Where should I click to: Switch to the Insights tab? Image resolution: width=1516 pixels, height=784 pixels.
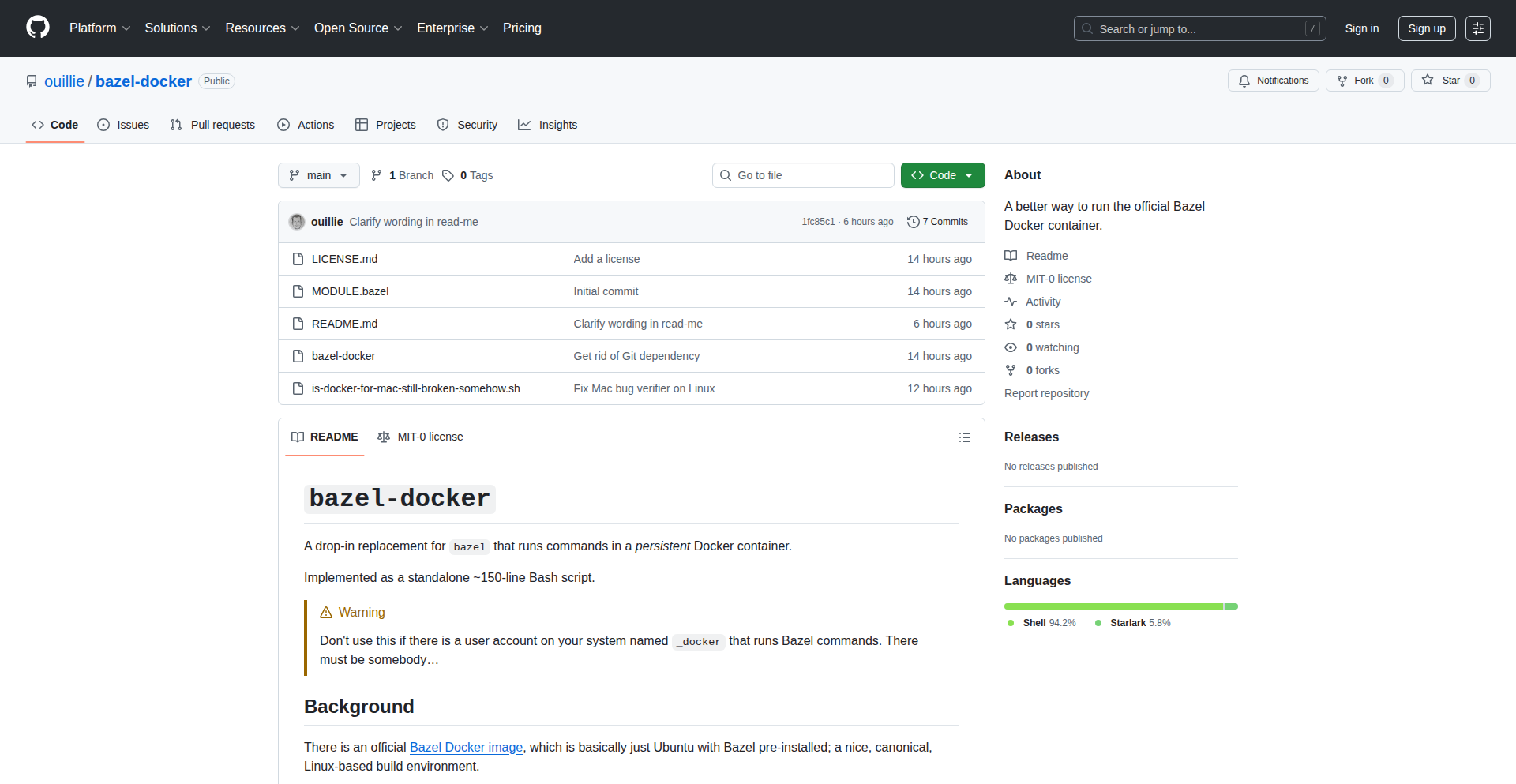(548, 125)
